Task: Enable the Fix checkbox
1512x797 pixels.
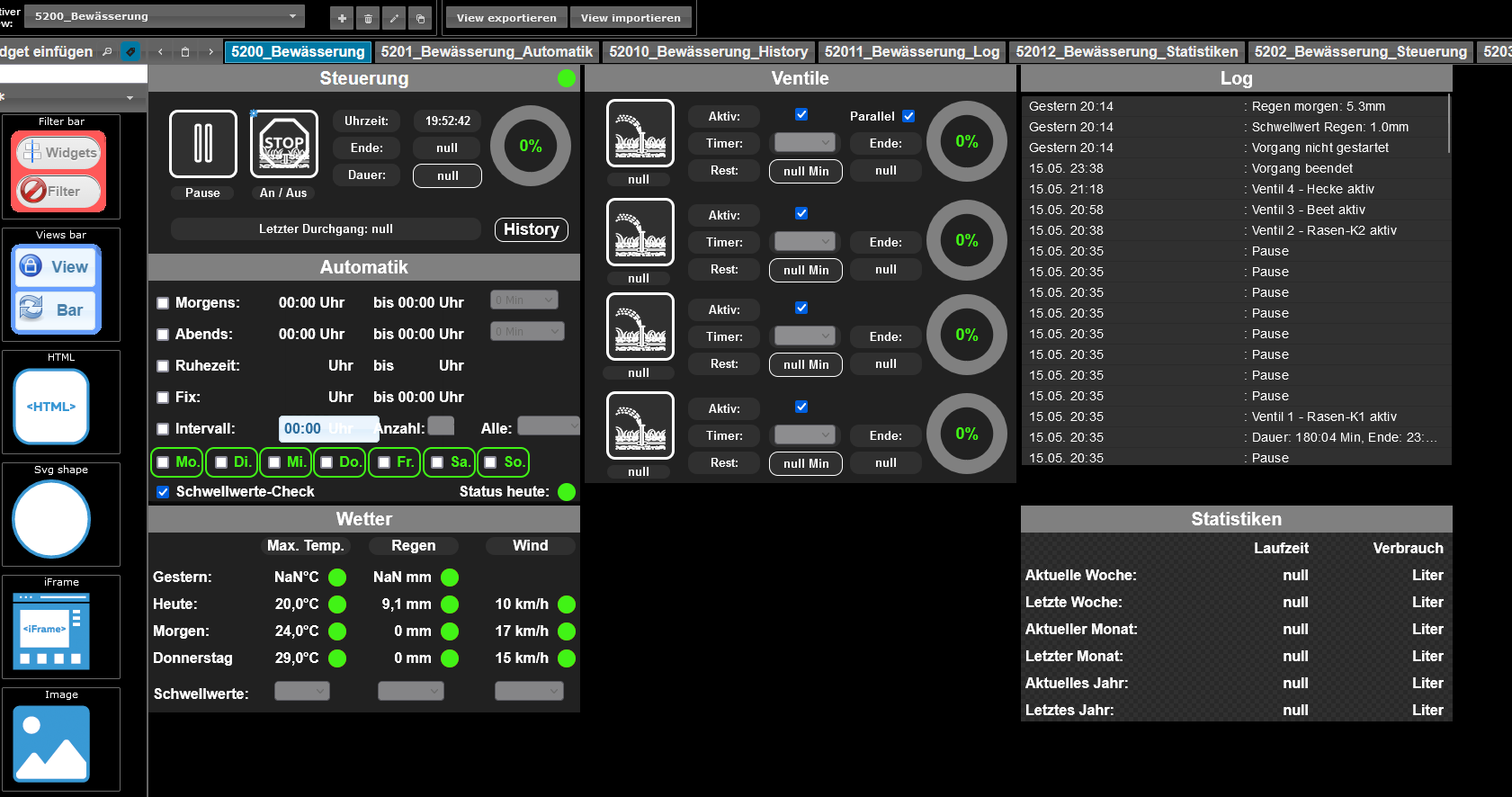Action: point(163,398)
